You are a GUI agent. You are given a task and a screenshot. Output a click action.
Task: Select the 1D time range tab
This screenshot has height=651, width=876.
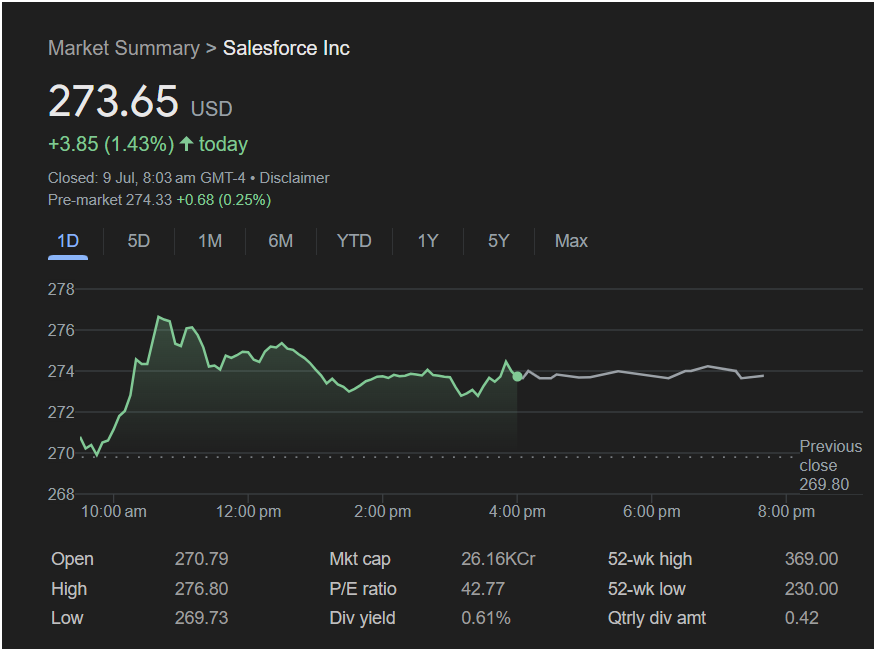click(x=68, y=241)
